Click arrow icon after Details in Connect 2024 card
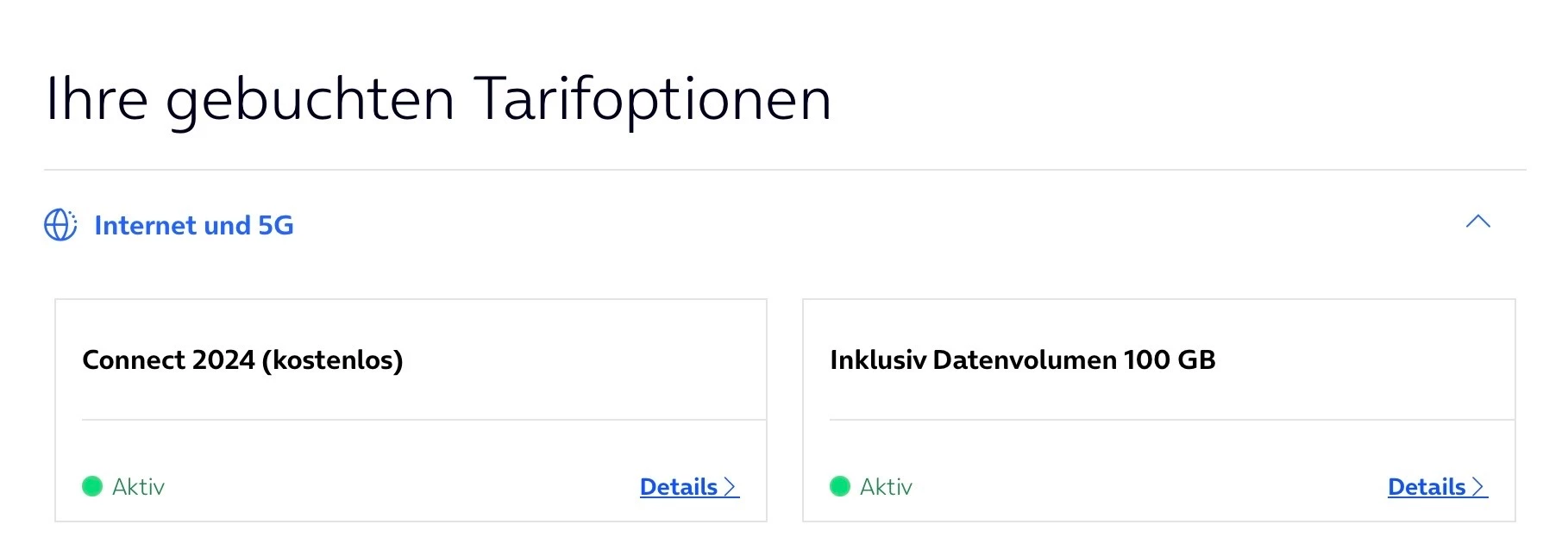Screen dimensions: 1568x537 point(731,487)
